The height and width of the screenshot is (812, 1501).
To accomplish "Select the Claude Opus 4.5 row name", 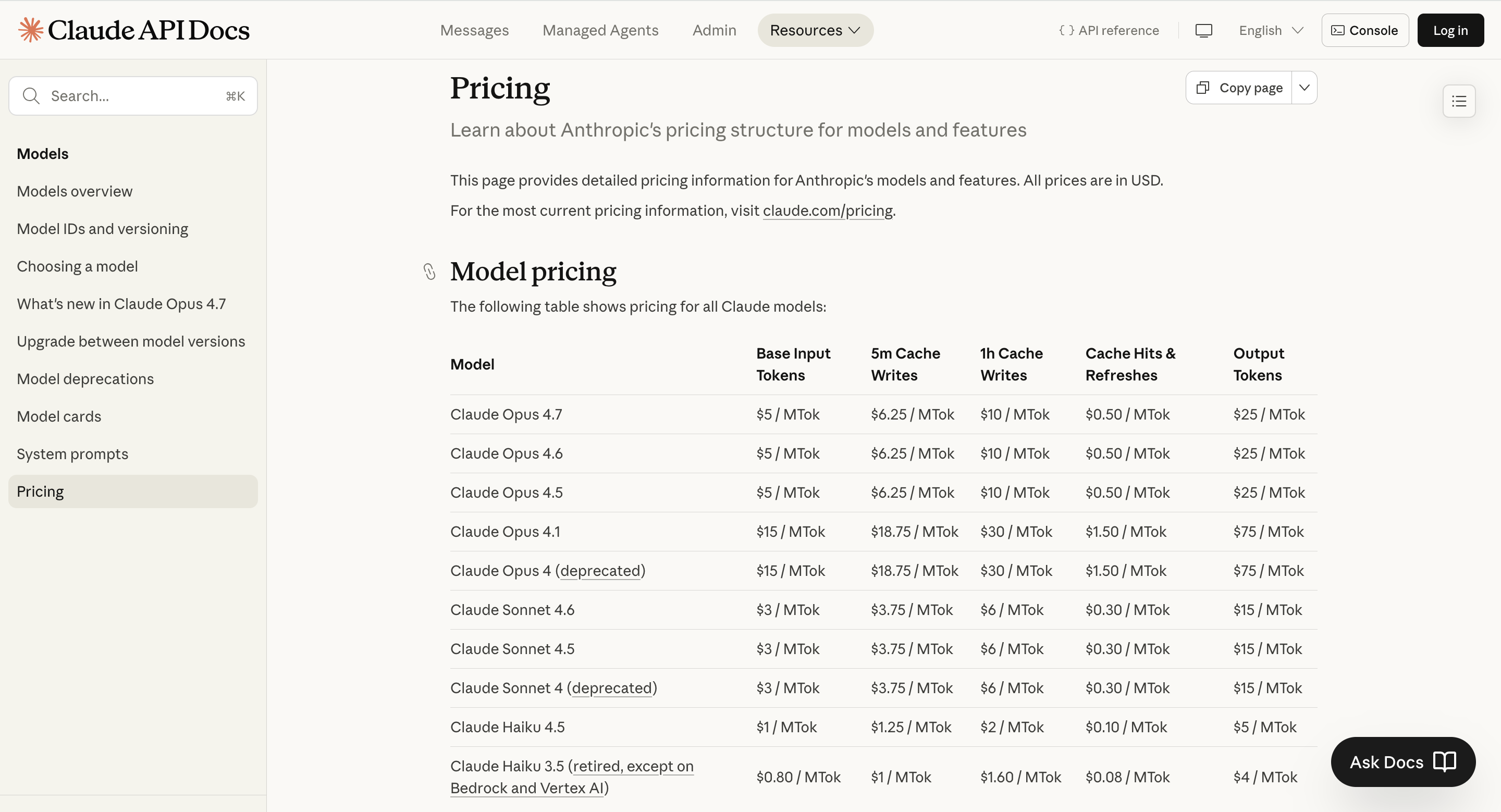I will [507, 492].
